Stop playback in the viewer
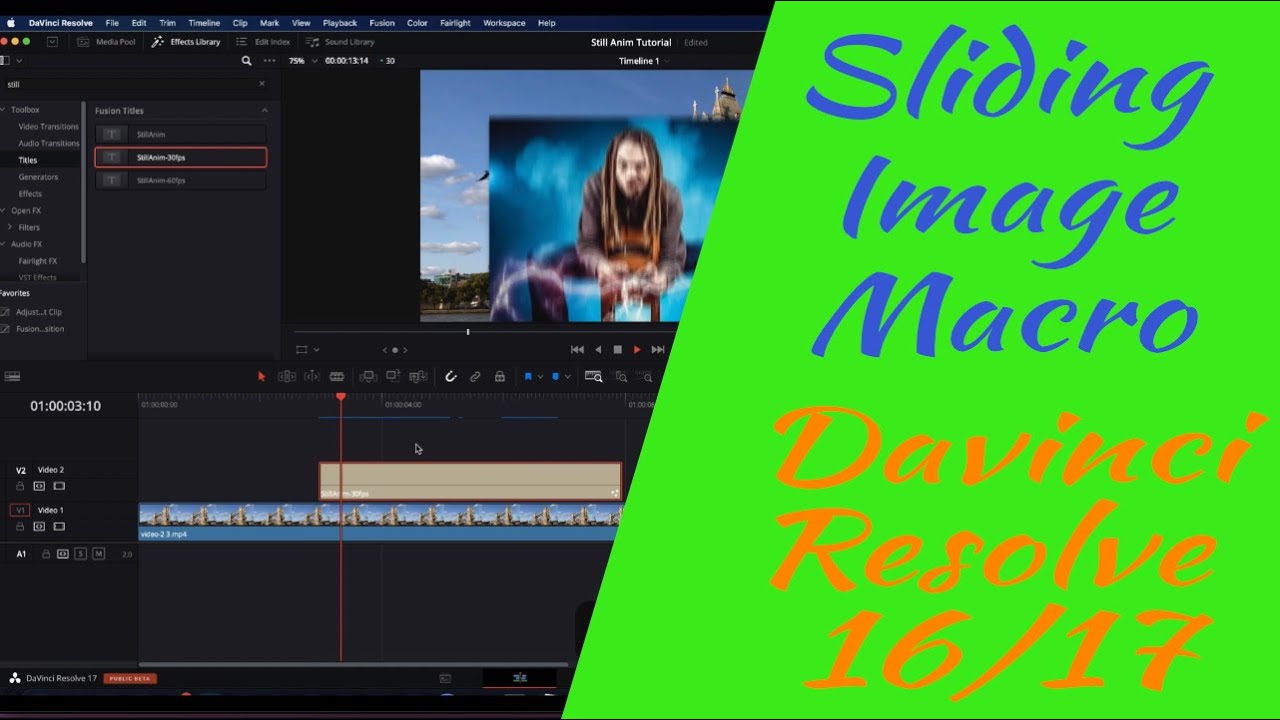The width and height of the screenshot is (1280, 720). [617, 350]
